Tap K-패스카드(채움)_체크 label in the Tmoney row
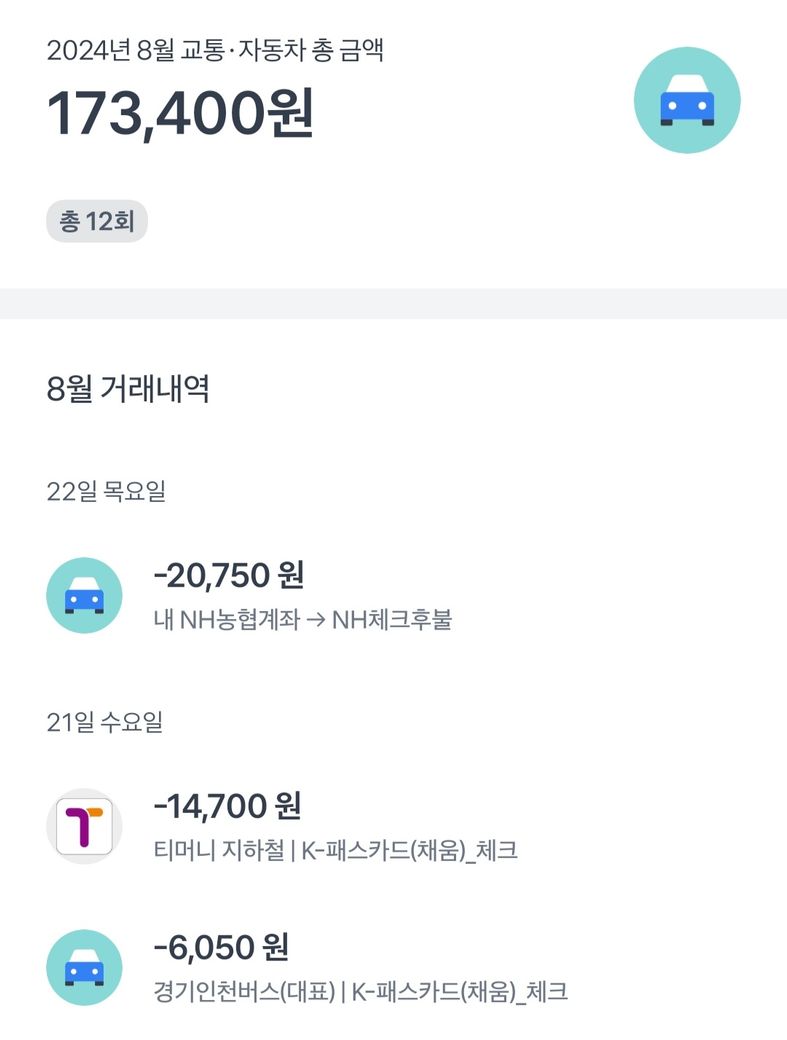Screen dimensions: 787x1040 [x=408, y=851]
